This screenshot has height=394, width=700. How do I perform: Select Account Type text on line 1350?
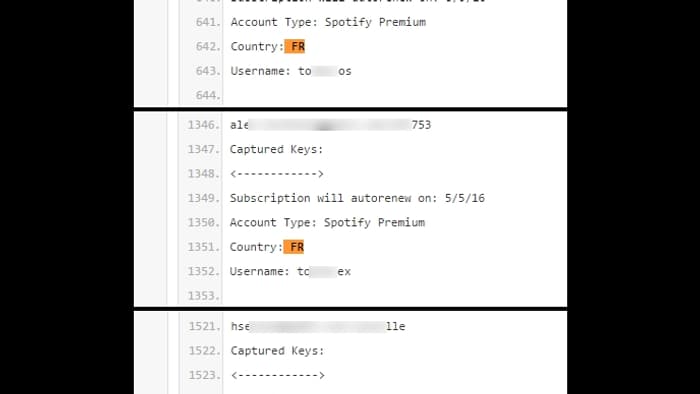pos(327,223)
